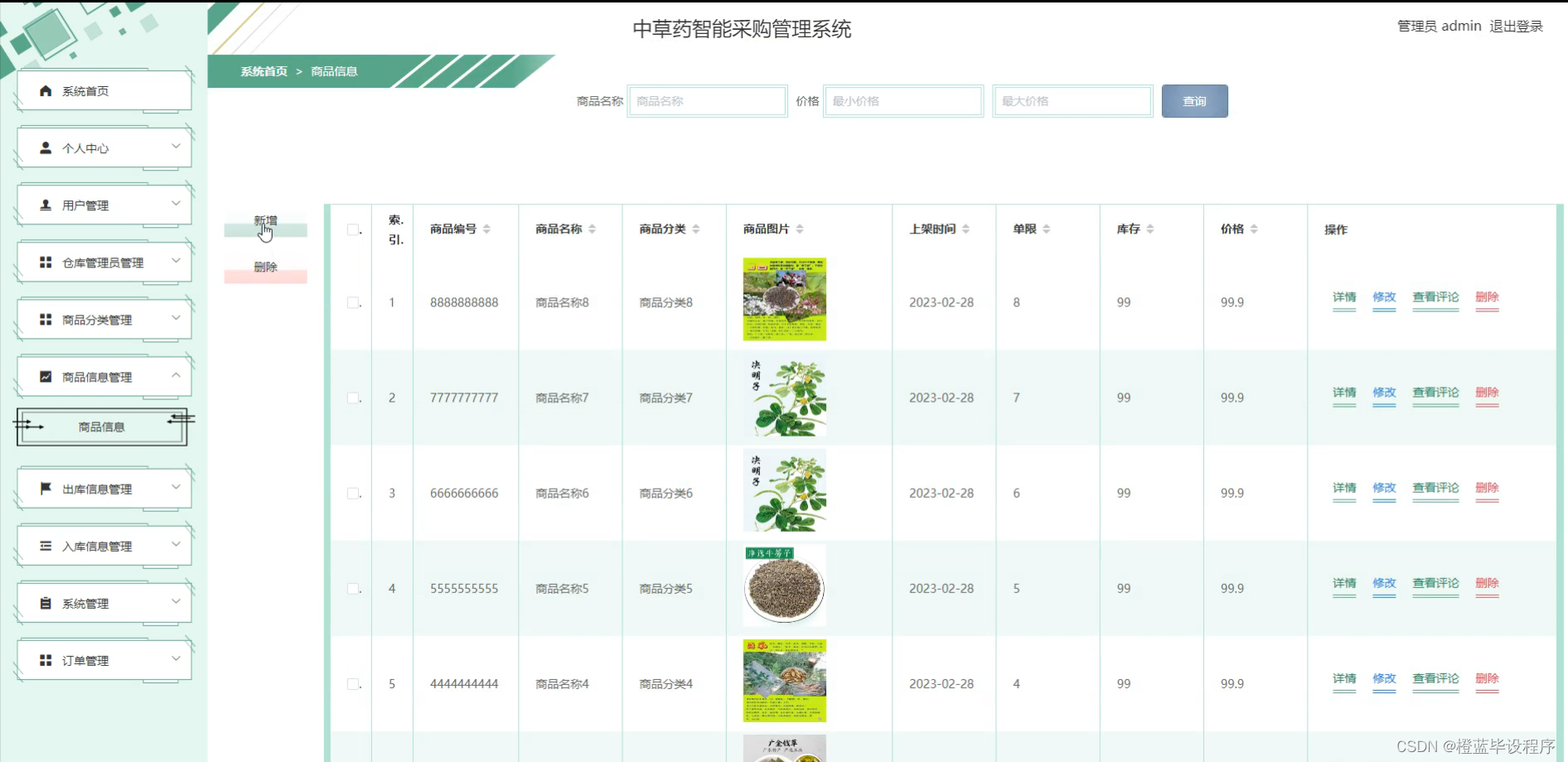Click the table's vertical scrollbar
The height and width of the screenshot is (762, 1568).
[x=1560, y=483]
